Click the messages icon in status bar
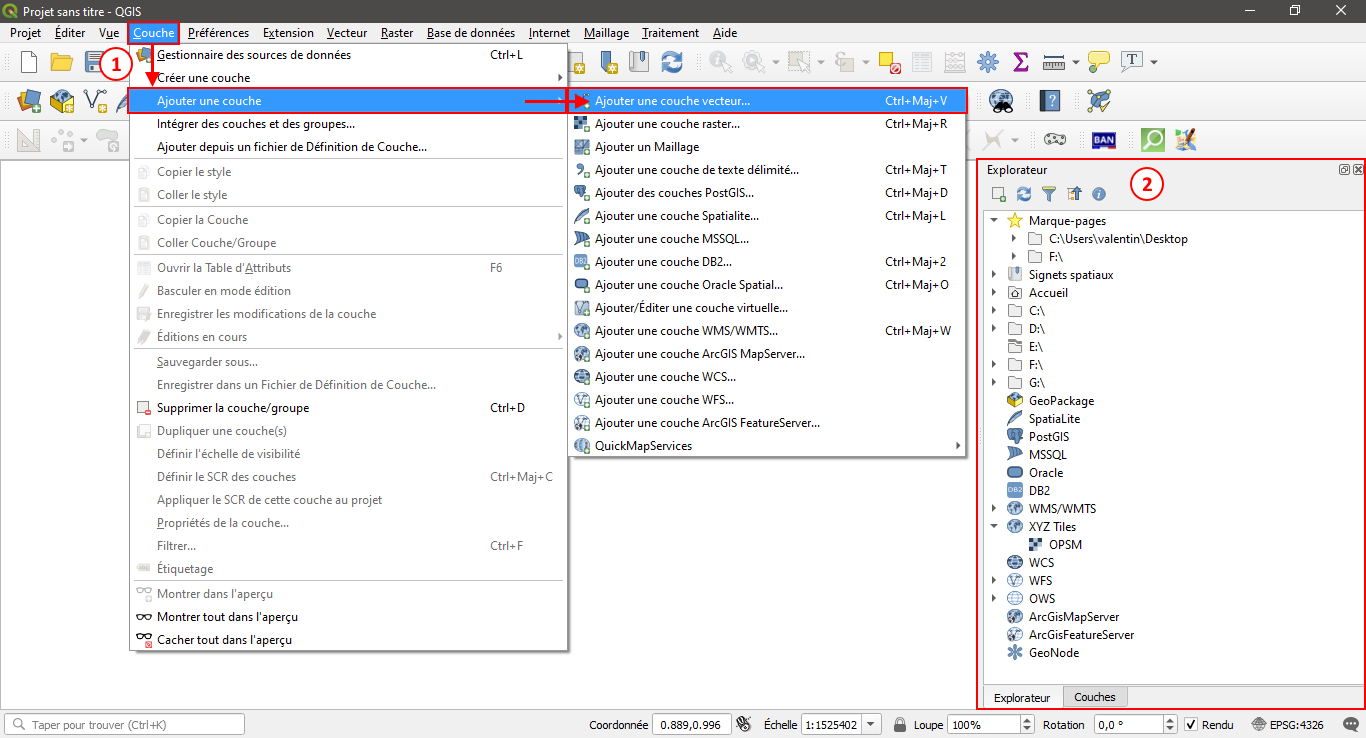1366x738 pixels. click(x=1350, y=725)
